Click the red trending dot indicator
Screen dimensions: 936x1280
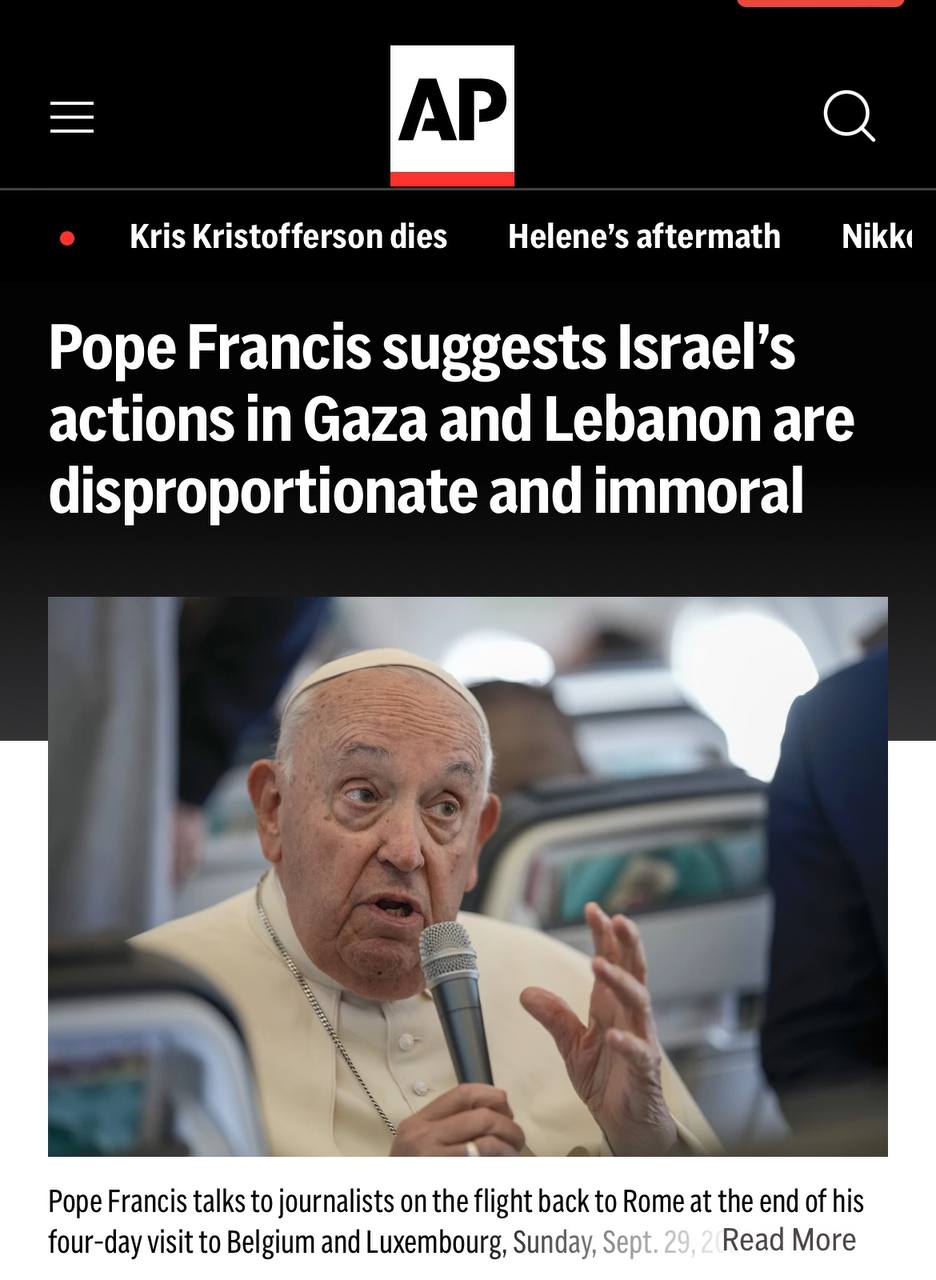tap(67, 238)
